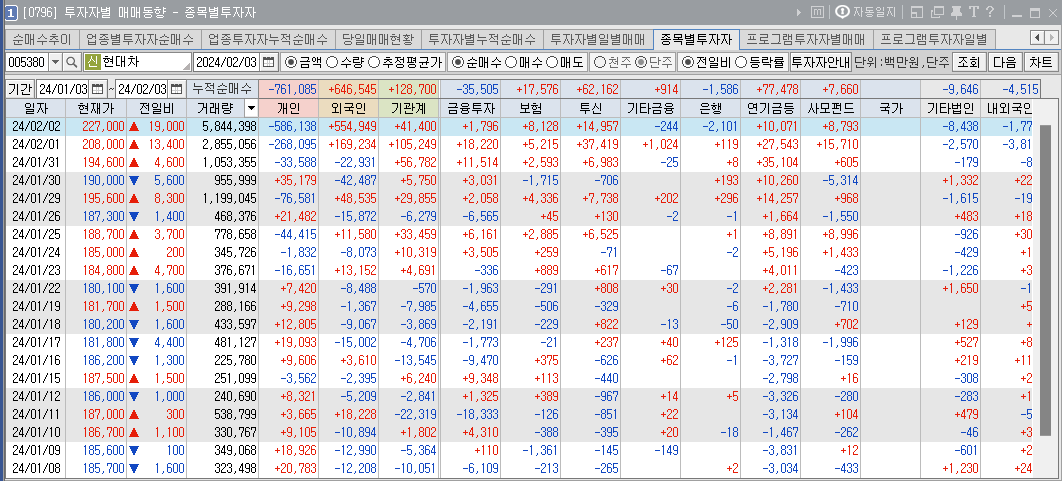This screenshot has height=481, width=1062.
Task: Click the 투자자안내 button
Action: pyautogui.click(x=820, y=62)
